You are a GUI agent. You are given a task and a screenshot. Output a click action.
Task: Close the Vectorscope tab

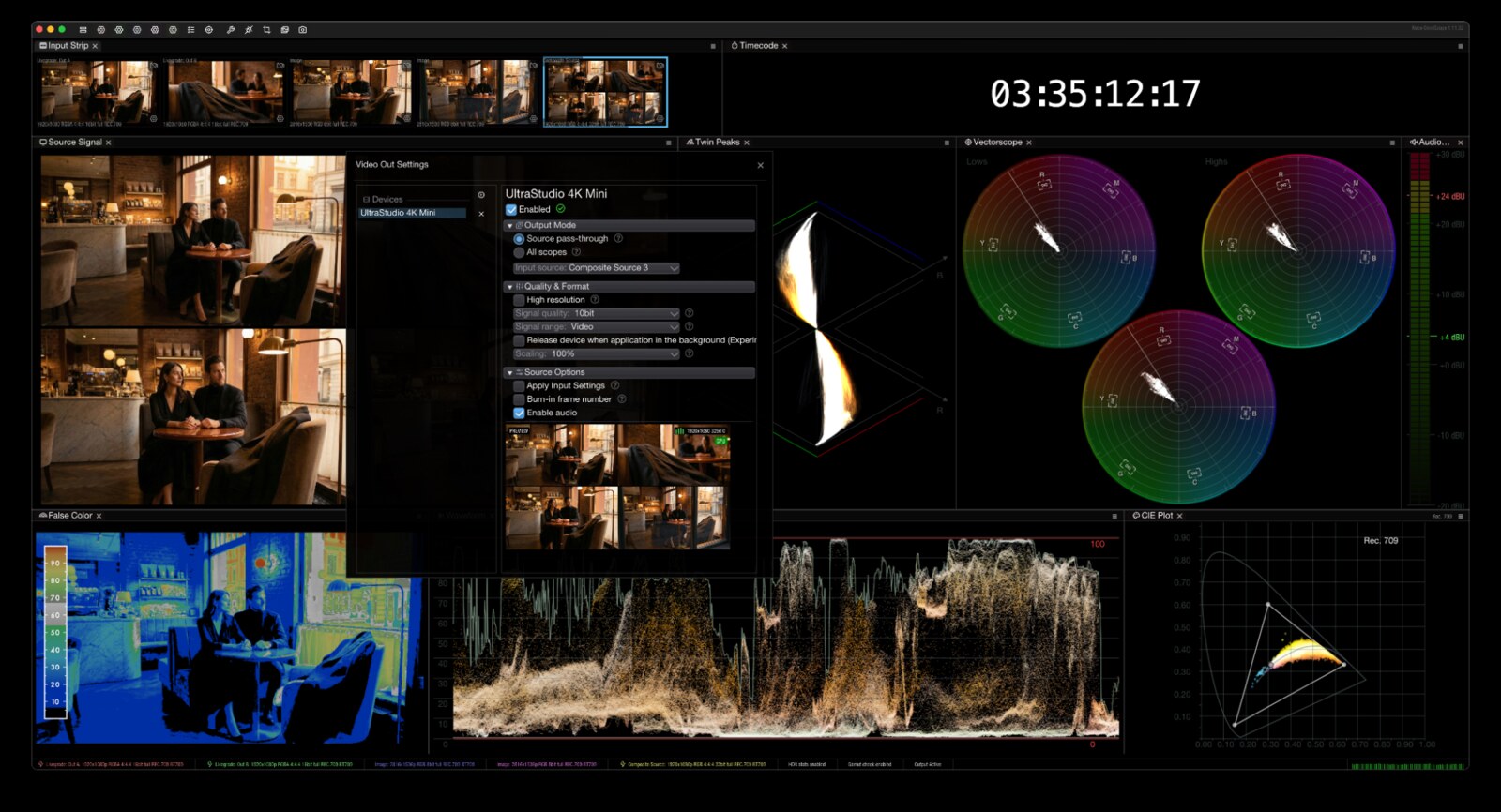[1029, 143]
